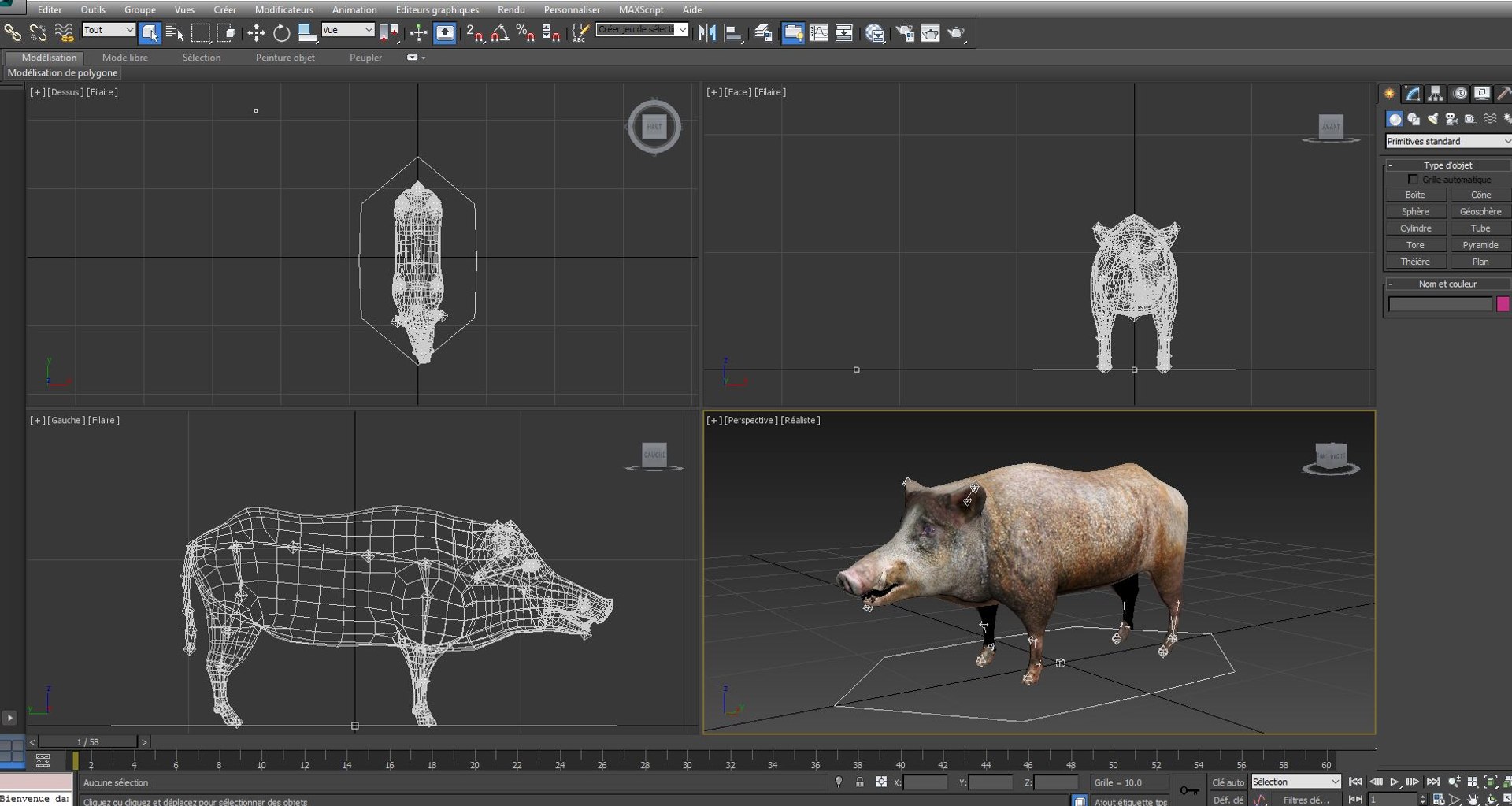Choose the Select and Move tool
The width and height of the screenshot is (1512, 806).
256,32
